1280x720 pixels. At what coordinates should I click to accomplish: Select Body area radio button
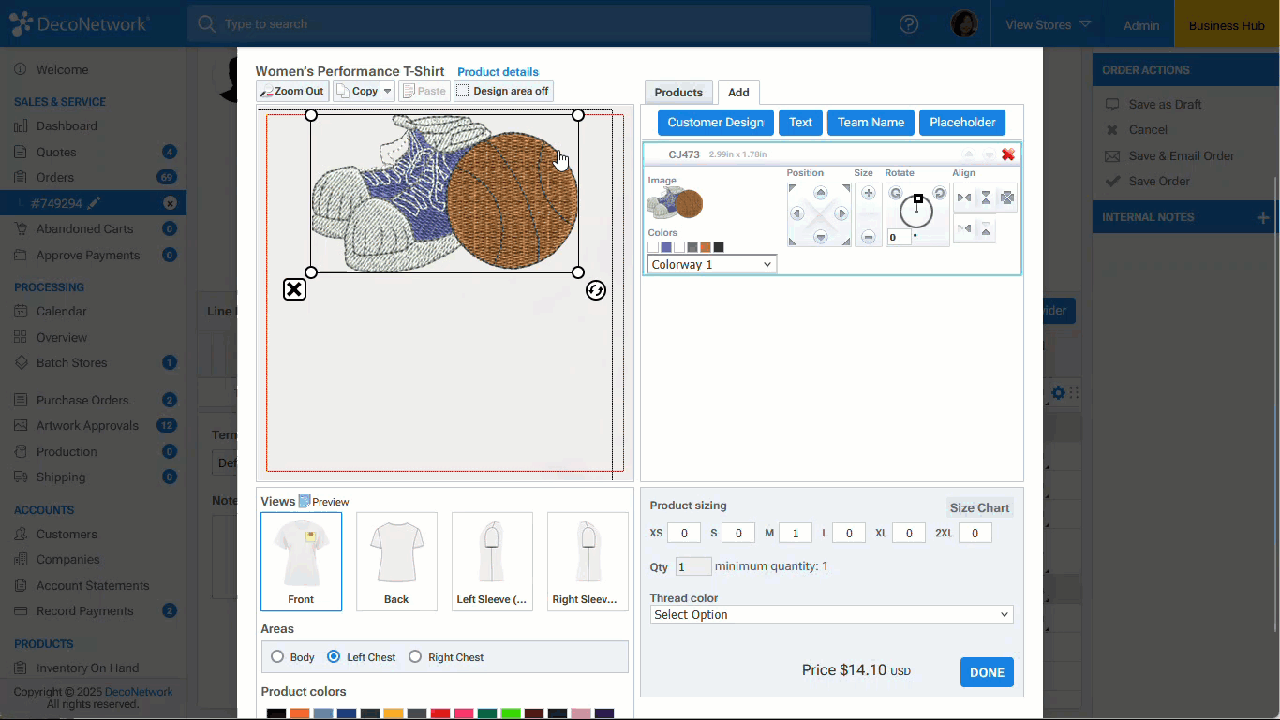point(277,657)
